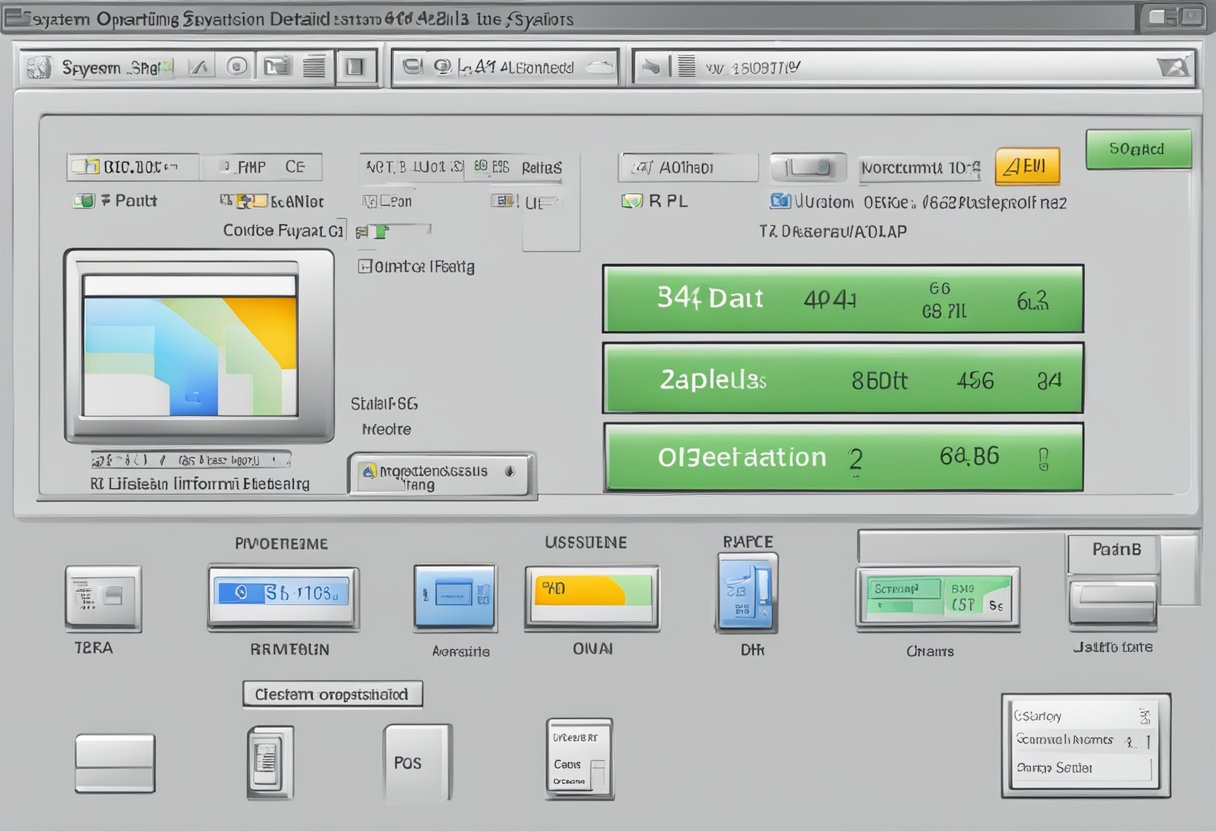Click the Aeraits blue panel icon
1216x832 pixels.
pyautogui.click(x=455, y=597)
